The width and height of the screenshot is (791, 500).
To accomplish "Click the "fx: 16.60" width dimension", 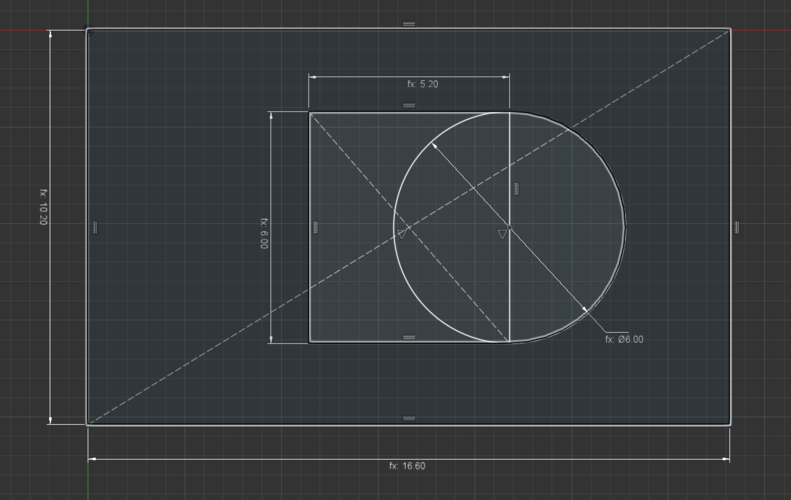I will point(407,466).
